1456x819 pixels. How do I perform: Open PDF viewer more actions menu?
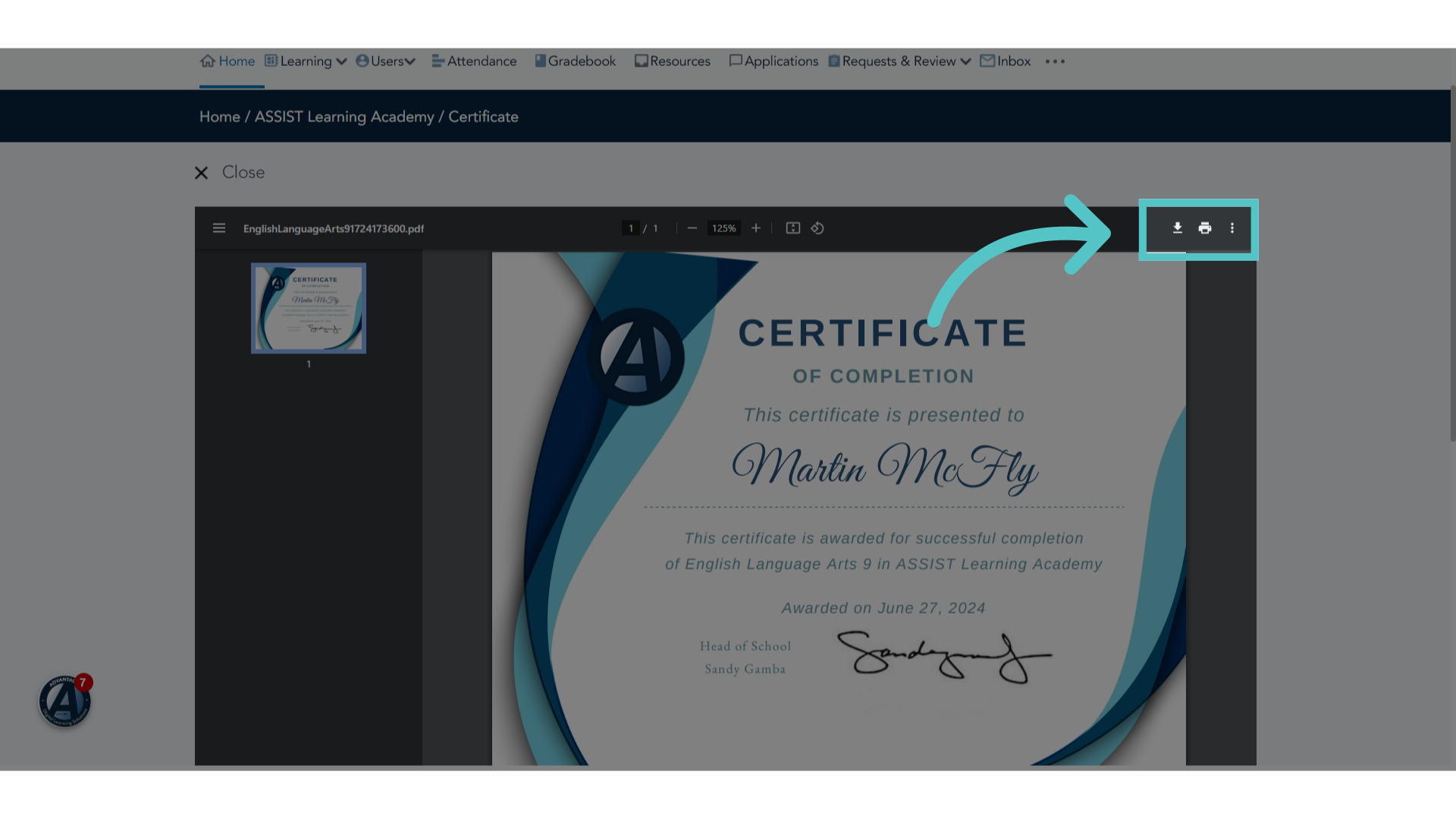[x=1232, y=228]
